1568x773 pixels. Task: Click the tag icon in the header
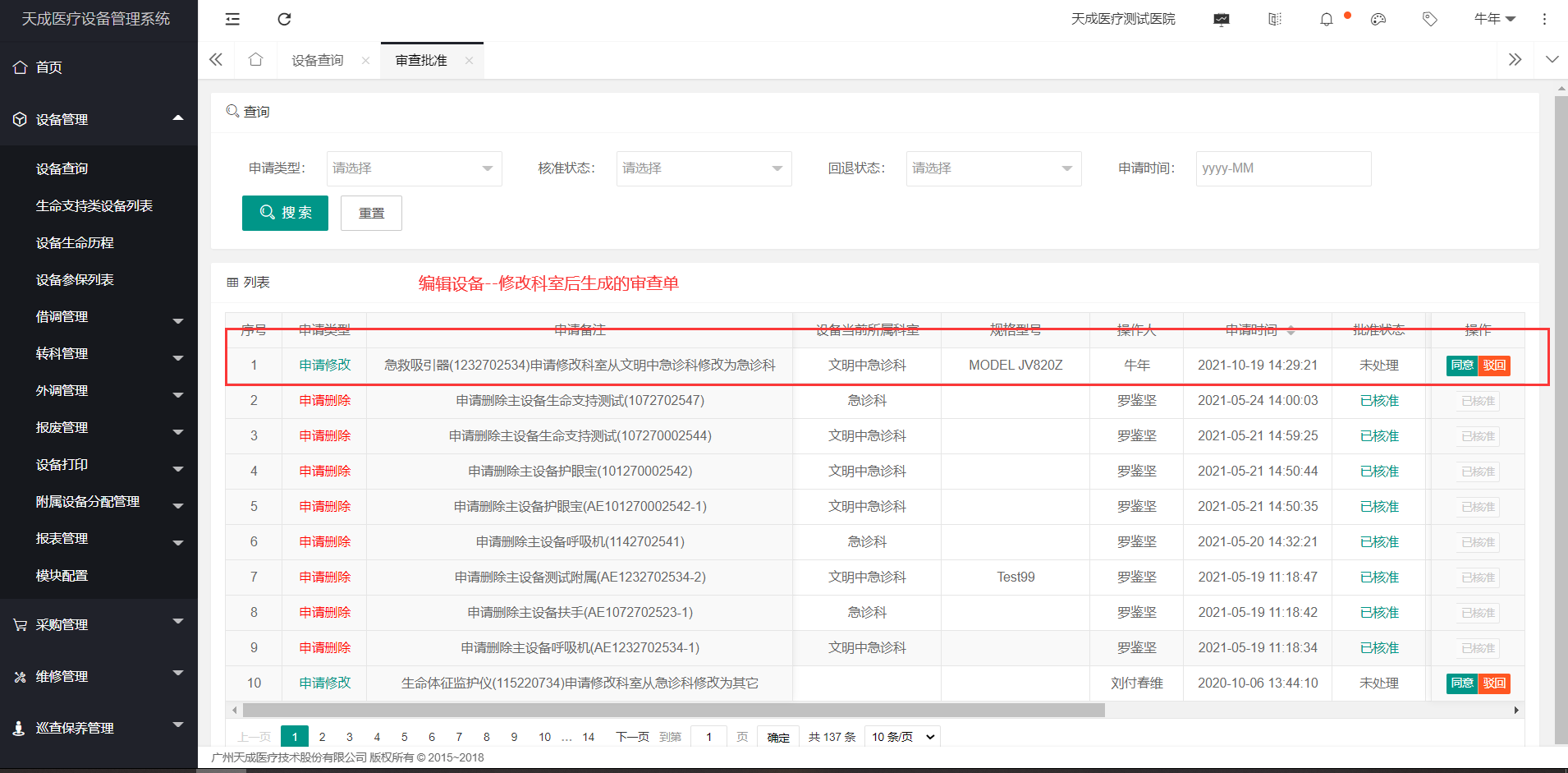point(1430,19)
